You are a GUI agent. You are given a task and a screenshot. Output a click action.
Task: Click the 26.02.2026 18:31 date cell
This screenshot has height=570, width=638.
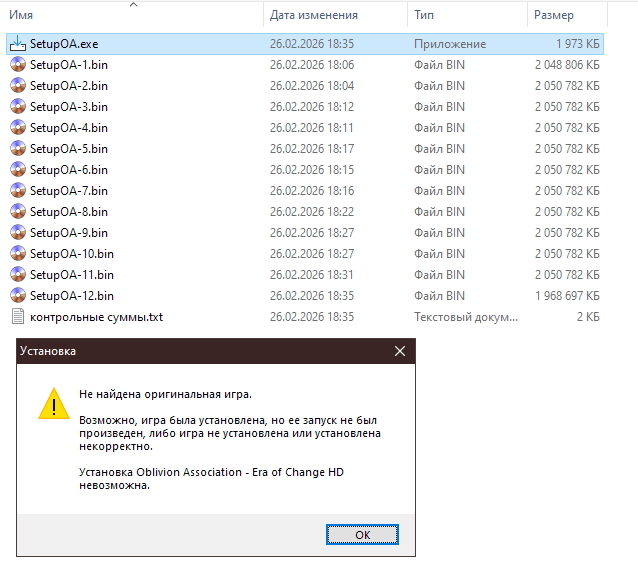coord(312,275)
